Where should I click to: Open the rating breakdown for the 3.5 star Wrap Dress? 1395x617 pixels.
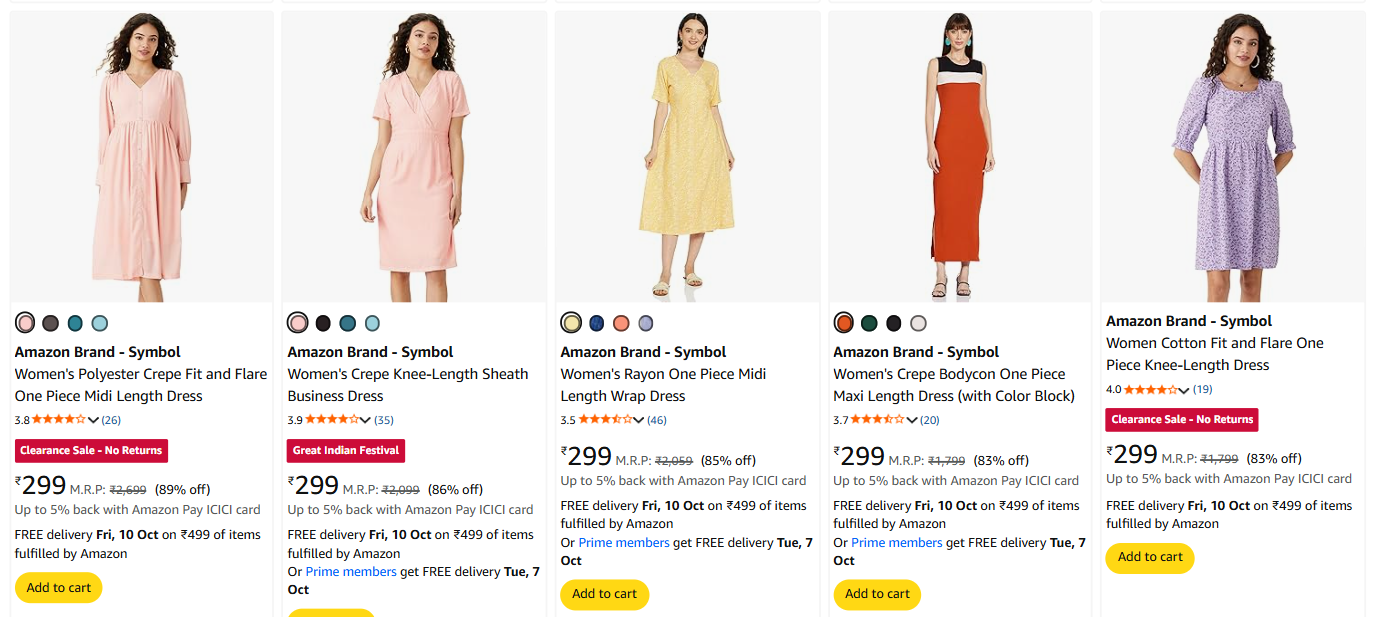tap(640, 420)
